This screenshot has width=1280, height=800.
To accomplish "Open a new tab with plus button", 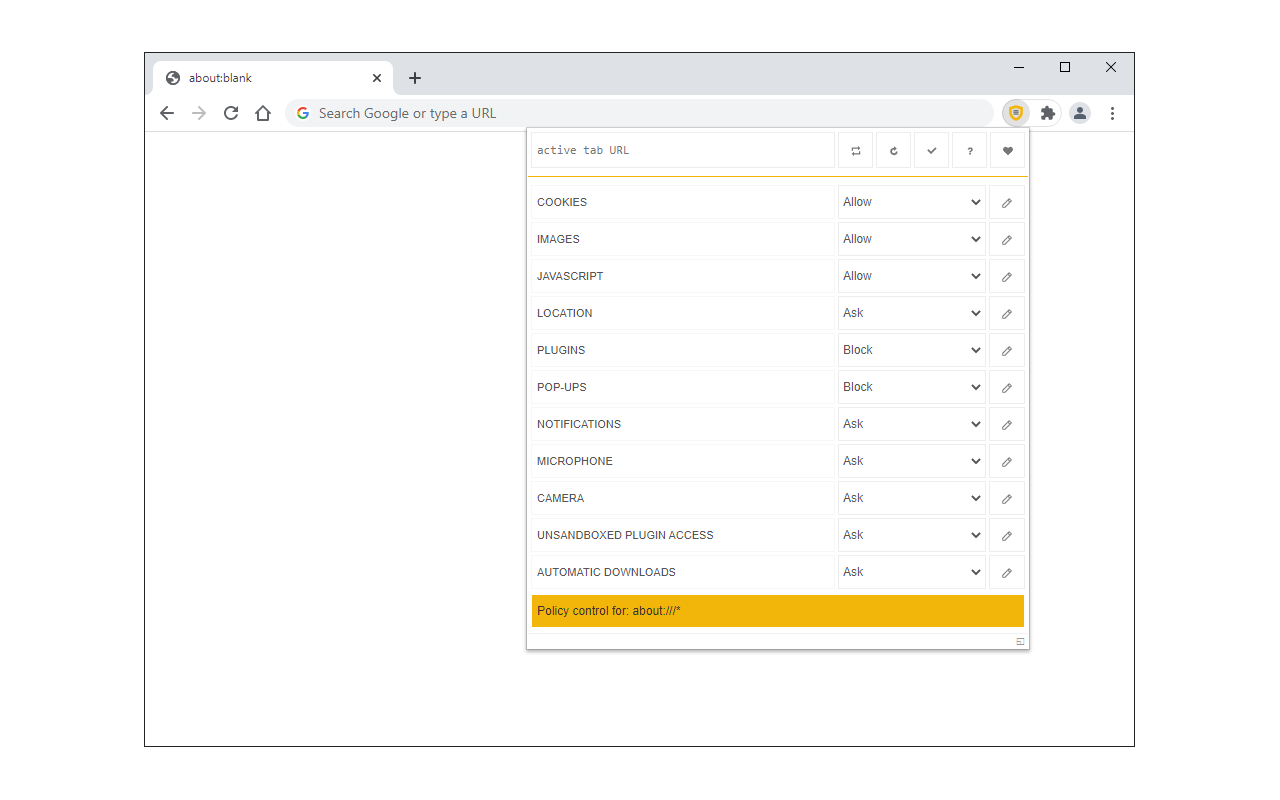I will coord(415,78).
